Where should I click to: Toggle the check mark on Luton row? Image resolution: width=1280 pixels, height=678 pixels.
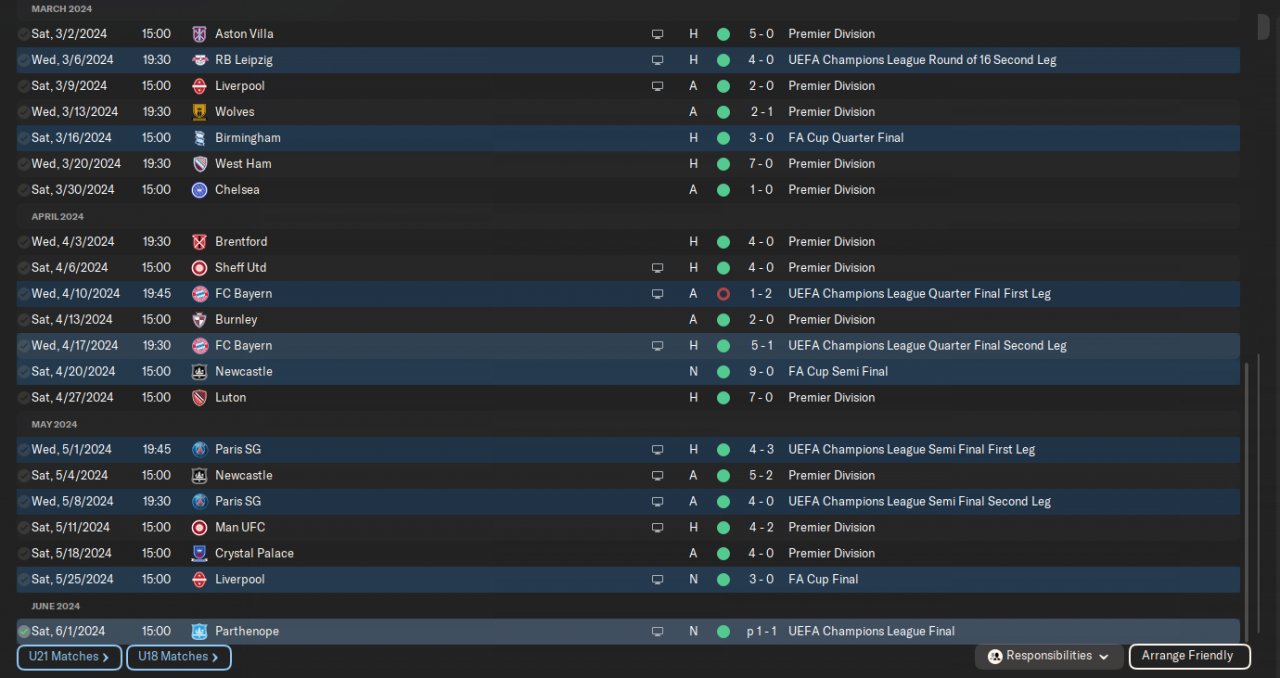pyautogui.click(x=24, y=398)
